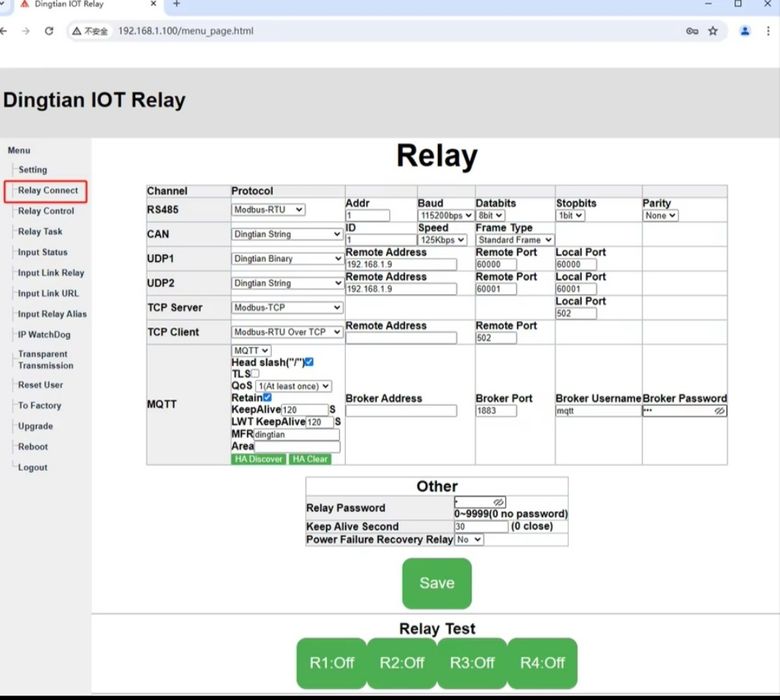
Task: Click the green Save button
Action: (x=437, y=583)
